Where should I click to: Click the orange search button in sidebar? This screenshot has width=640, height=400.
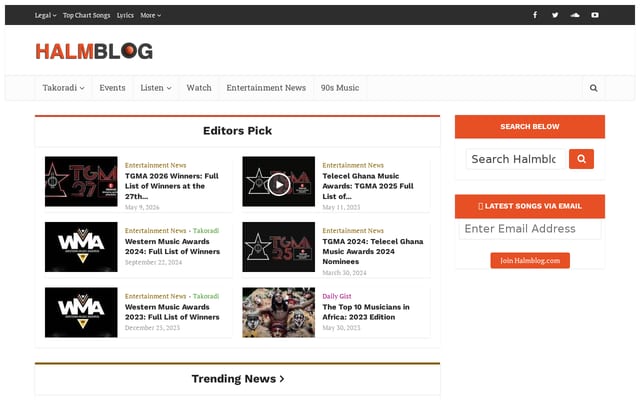pos(581,159)
